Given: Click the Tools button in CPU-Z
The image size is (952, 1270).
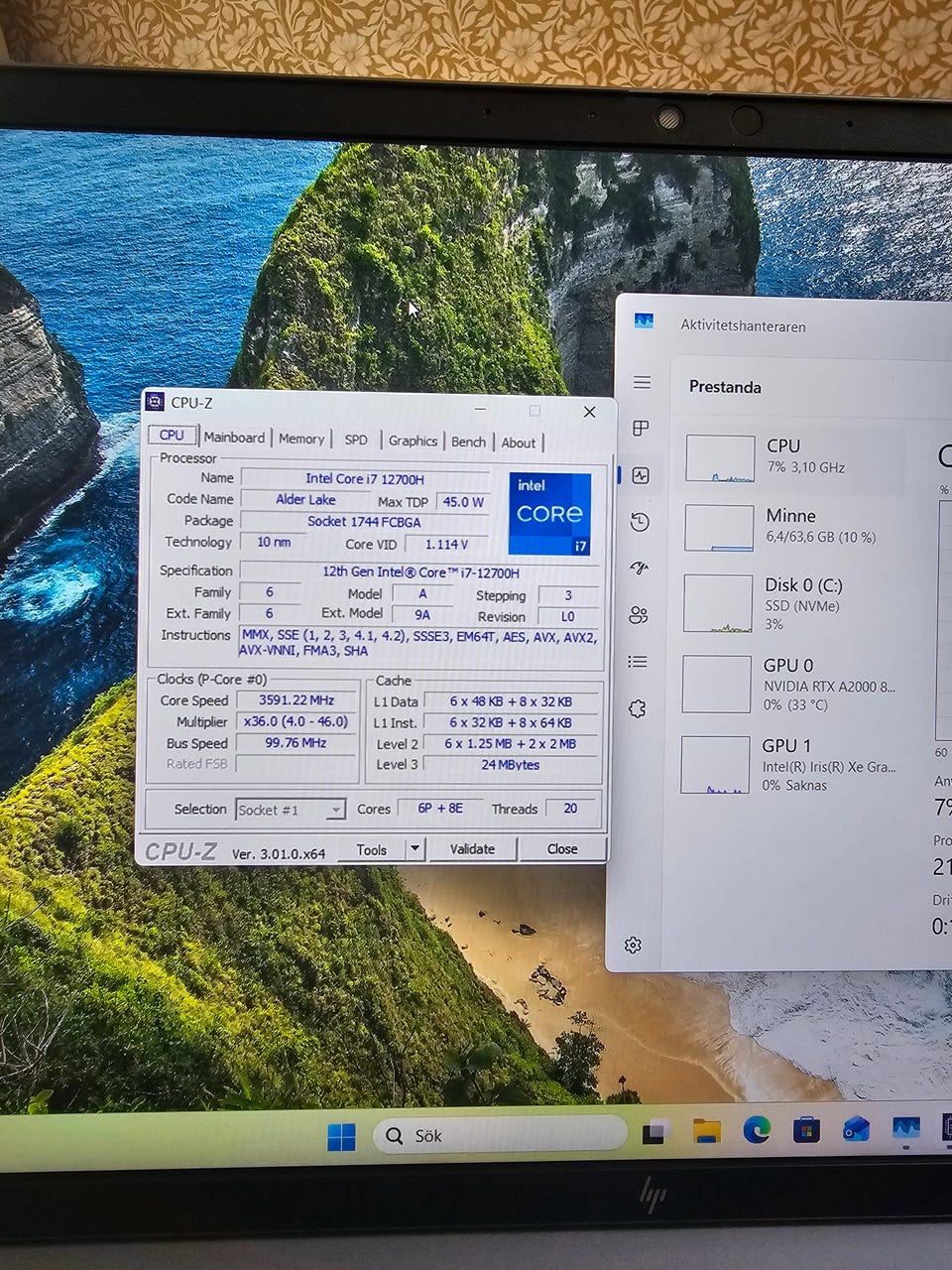Looking at the screenshot, I should (x=371, y=849).
